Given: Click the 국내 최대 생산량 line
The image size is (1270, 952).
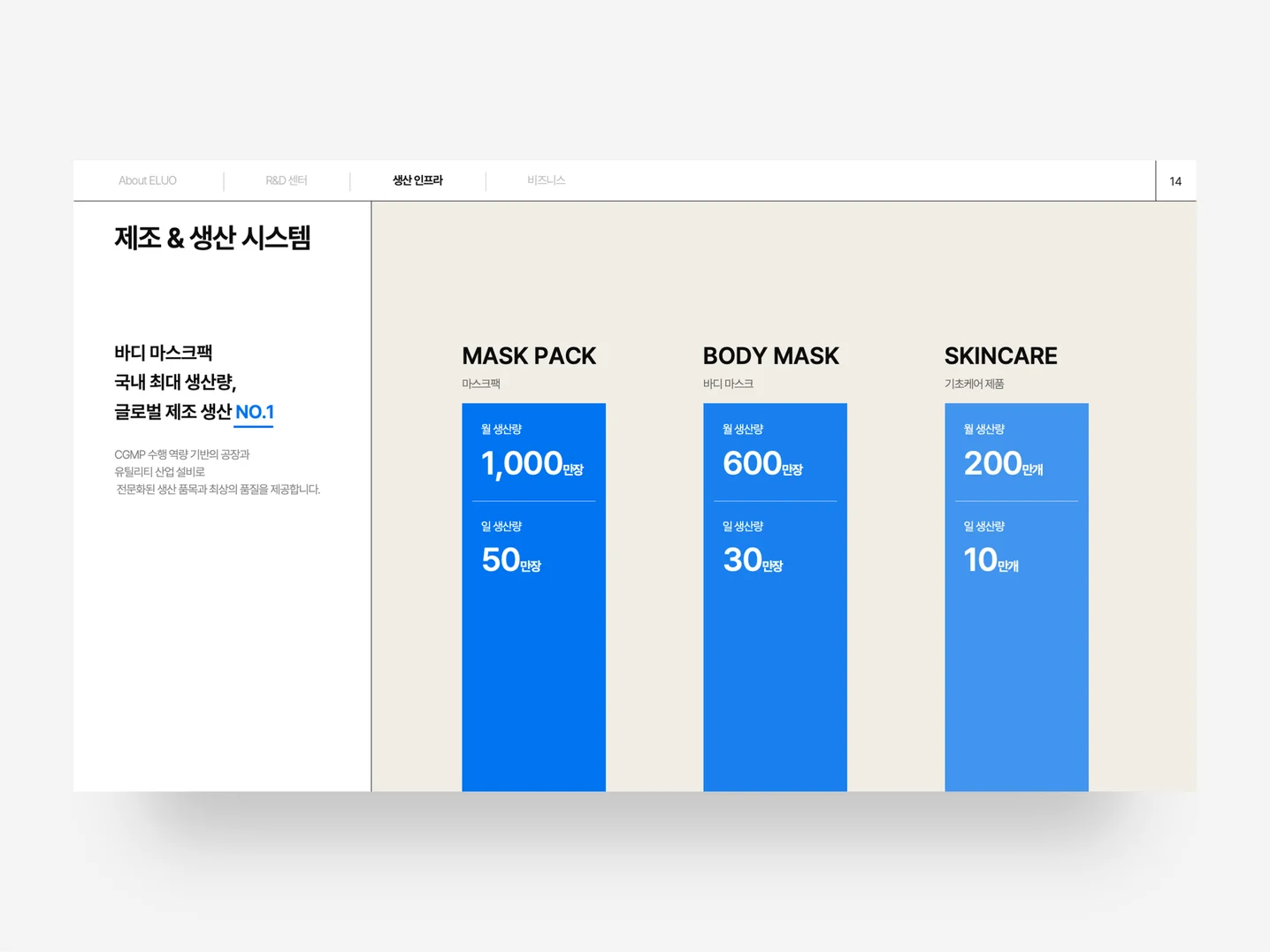Looking at the screenshot, I should [175, 382].
